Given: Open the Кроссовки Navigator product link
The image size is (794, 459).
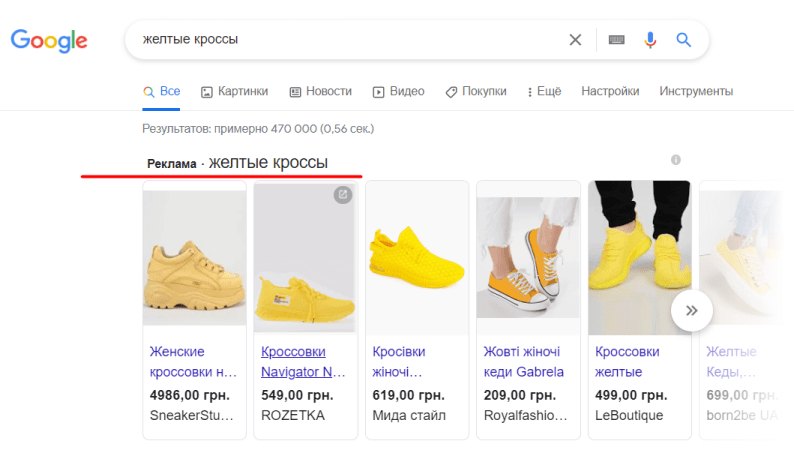Looking at the screenshot, I should (x=302, y=362).
